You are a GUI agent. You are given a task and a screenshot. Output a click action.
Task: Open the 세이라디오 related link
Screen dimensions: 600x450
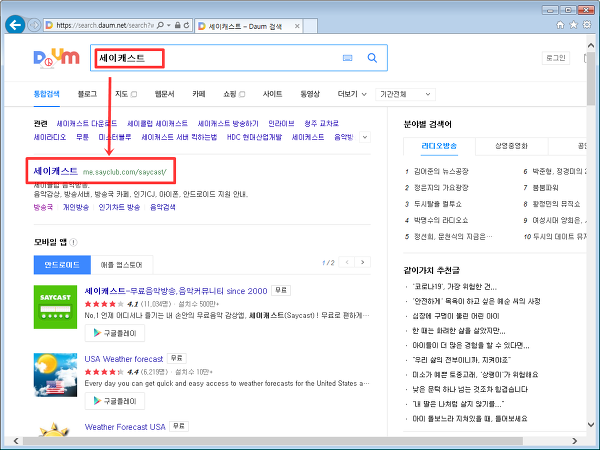click(50, 137)
